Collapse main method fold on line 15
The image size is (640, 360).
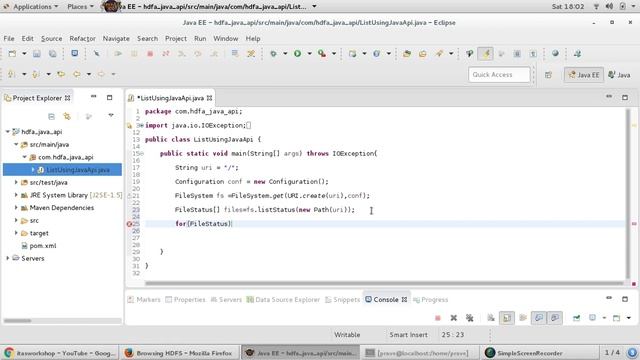click(142, 153)
